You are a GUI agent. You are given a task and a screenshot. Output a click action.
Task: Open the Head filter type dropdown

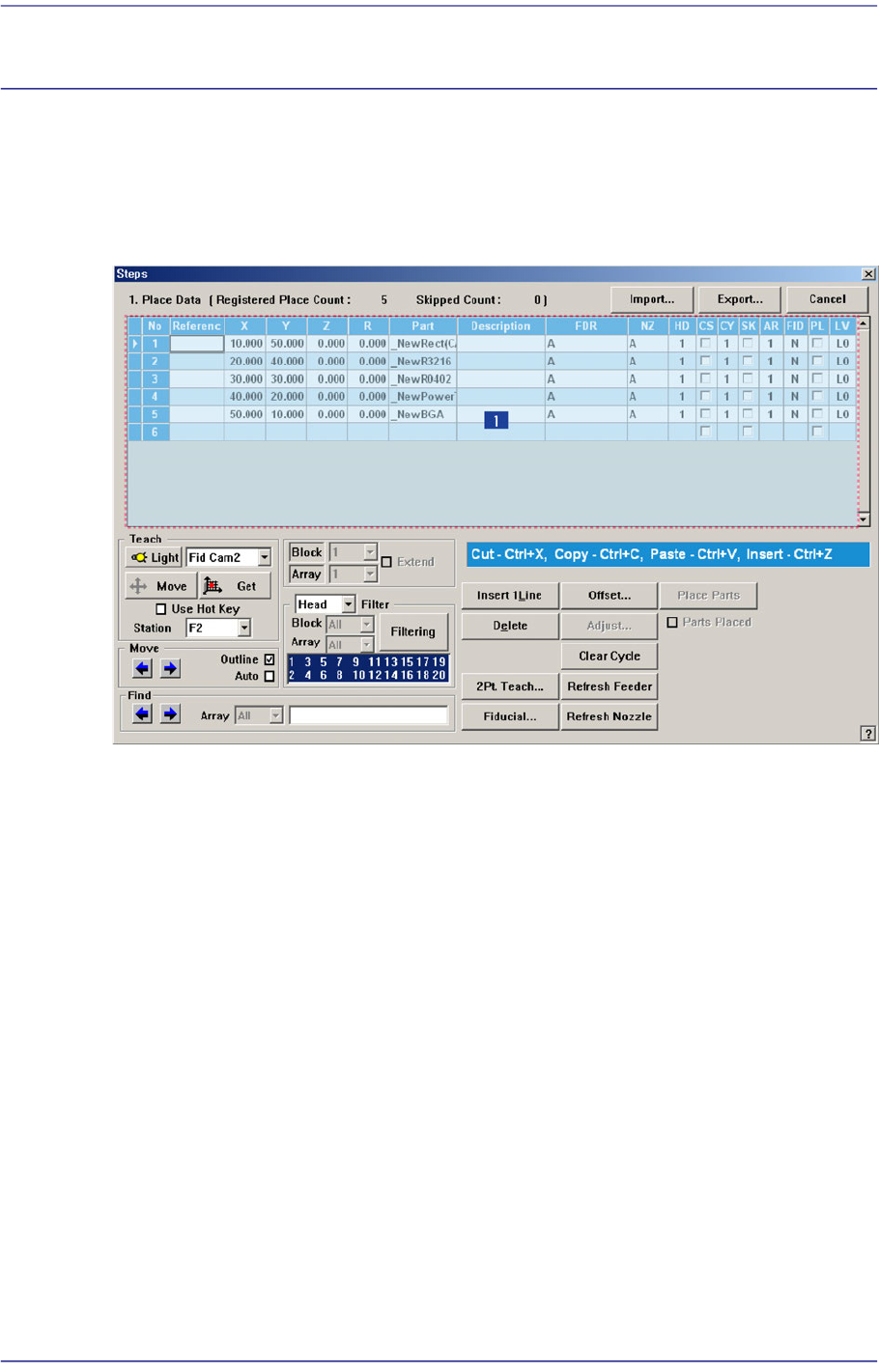(348, 604)
